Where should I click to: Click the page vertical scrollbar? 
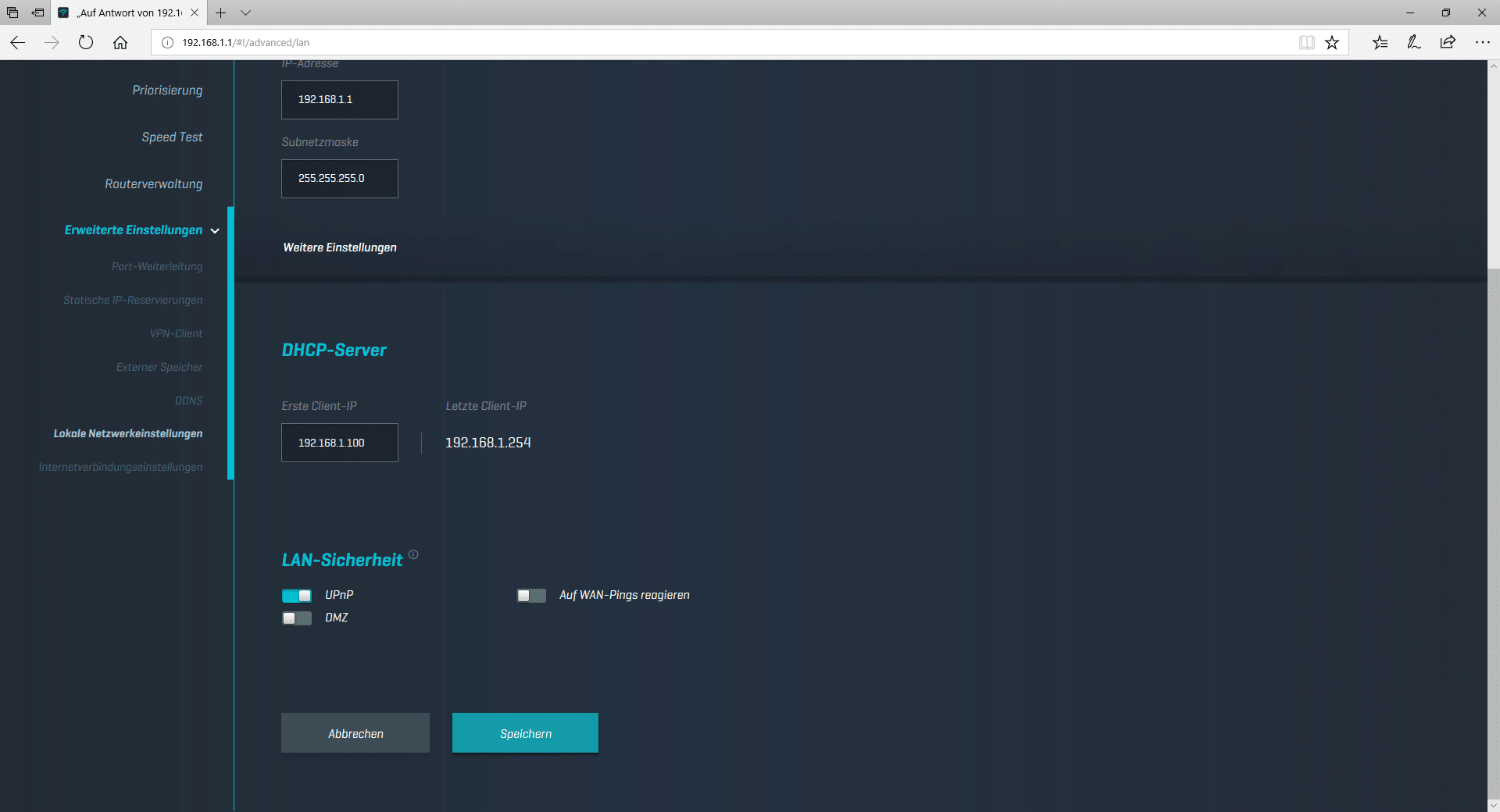point(1493,468)
